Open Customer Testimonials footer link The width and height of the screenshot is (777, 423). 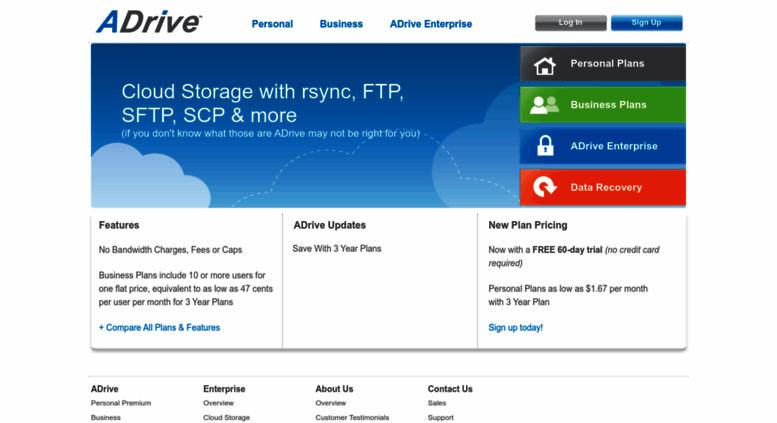tap(352, 418)
